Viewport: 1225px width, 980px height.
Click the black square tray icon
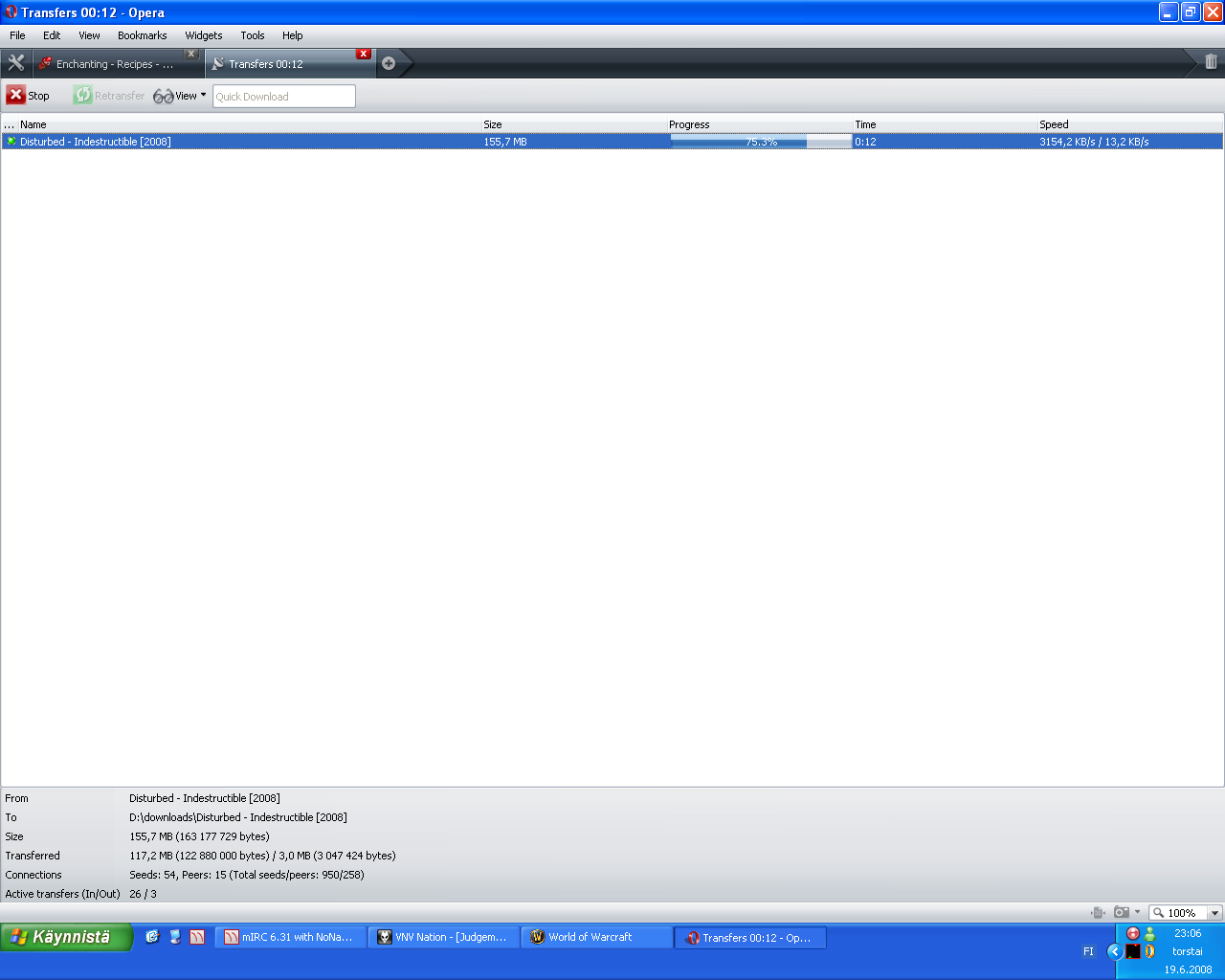point(1133,951)
